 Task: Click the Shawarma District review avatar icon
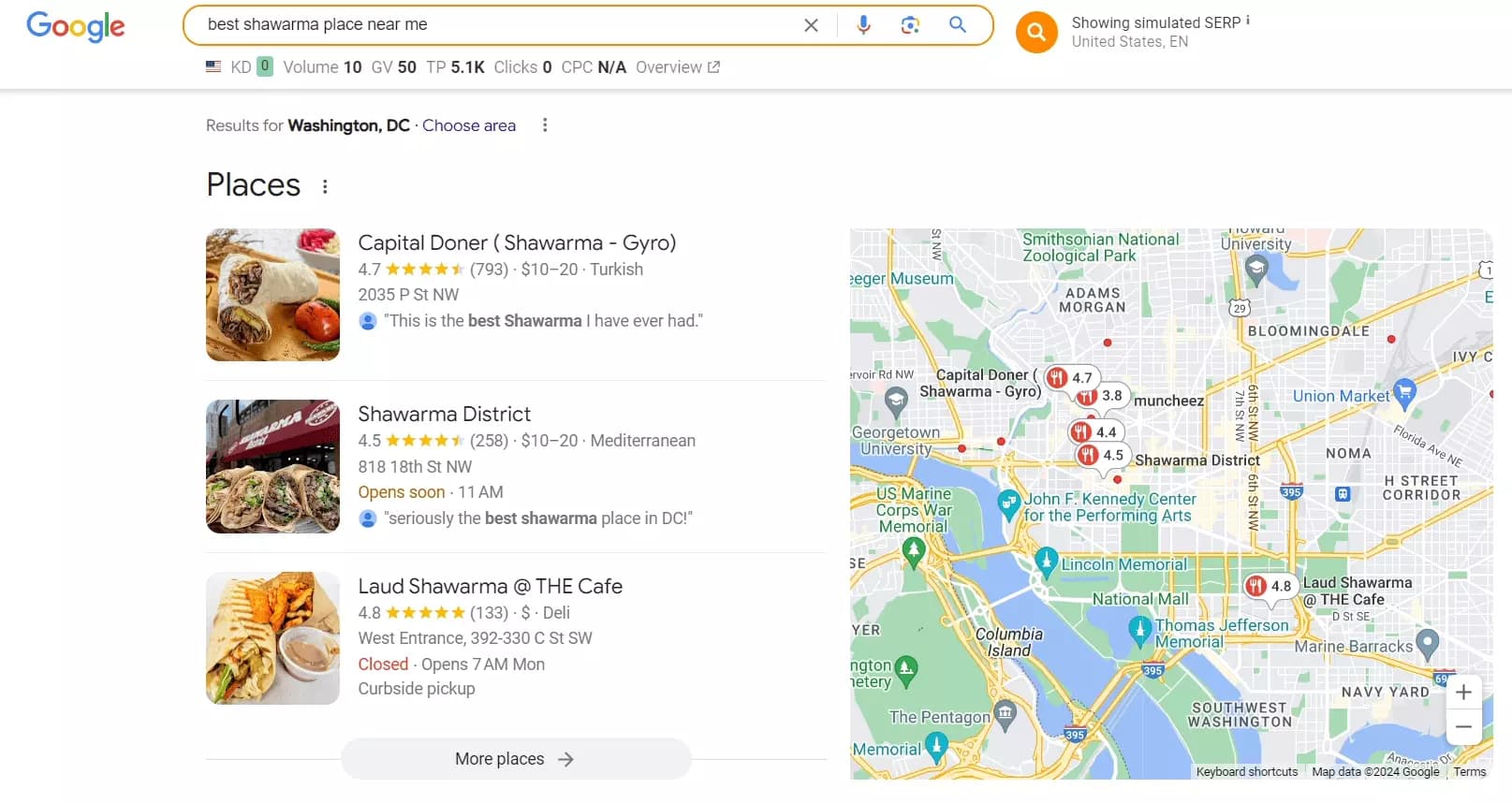pos(368,518)
